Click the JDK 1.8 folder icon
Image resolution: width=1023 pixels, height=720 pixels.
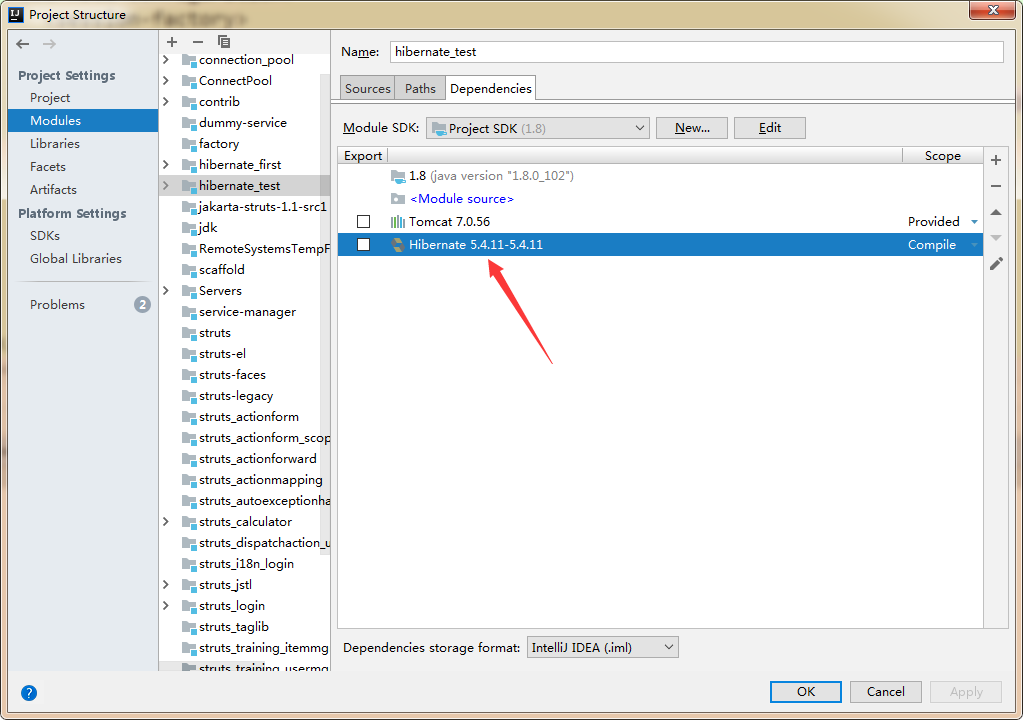coord(397,176)
